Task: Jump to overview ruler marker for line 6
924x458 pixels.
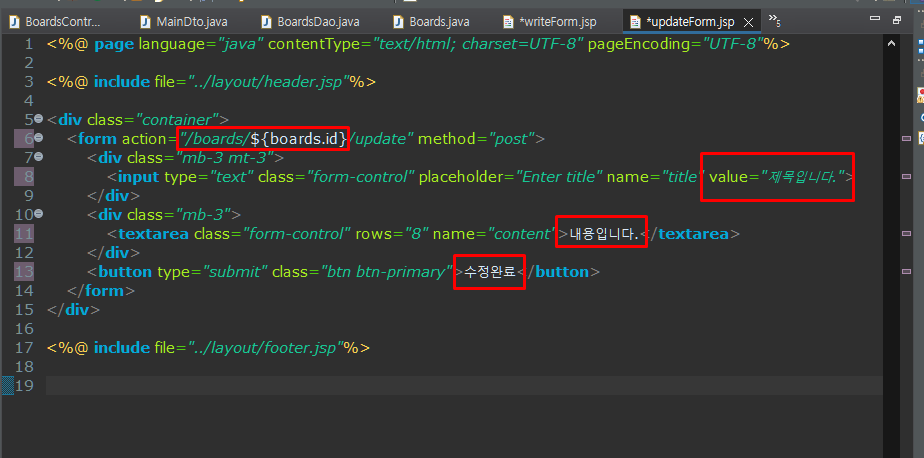Action: click(x=906, y=139)
